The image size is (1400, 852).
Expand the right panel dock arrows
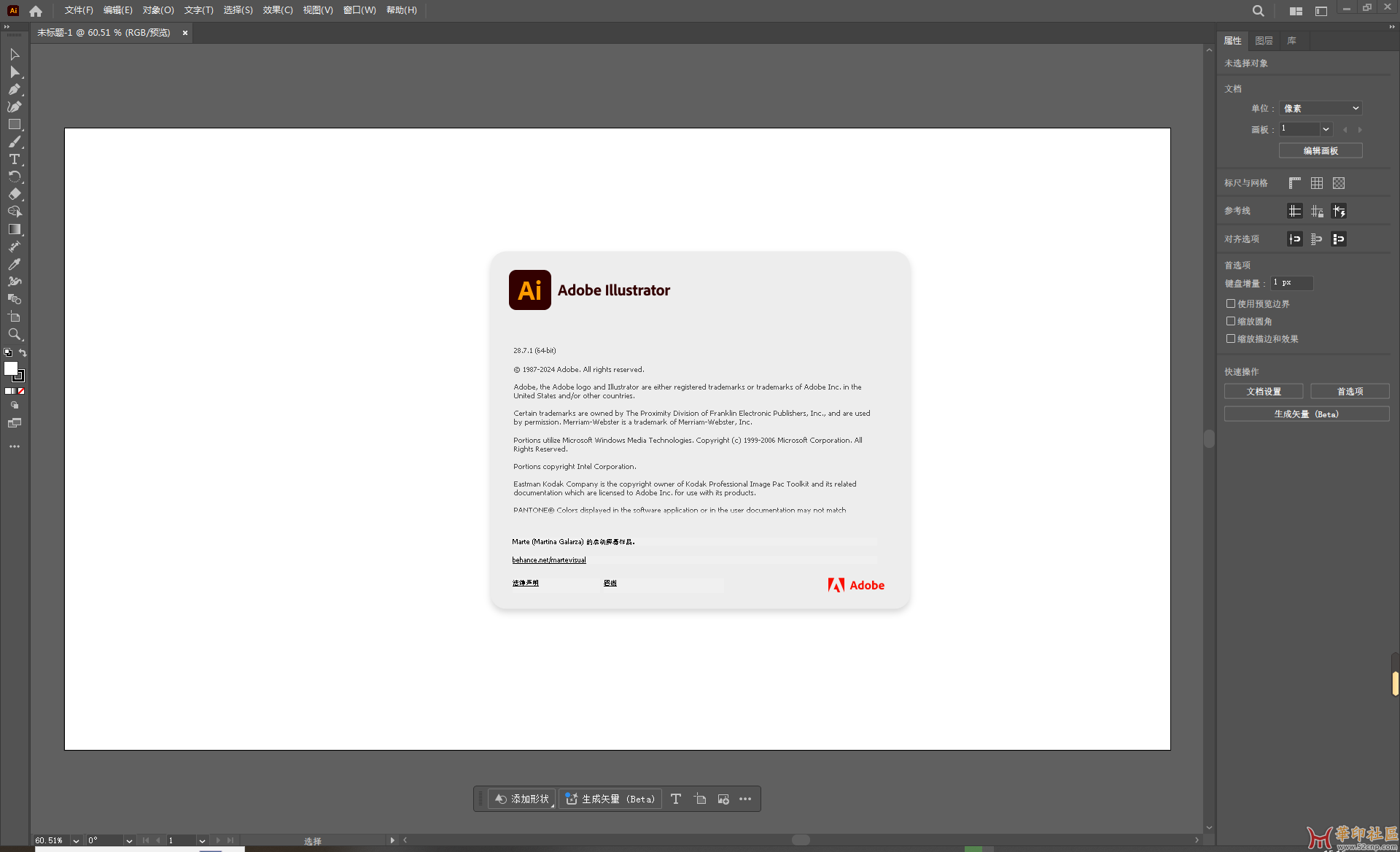1391,26
